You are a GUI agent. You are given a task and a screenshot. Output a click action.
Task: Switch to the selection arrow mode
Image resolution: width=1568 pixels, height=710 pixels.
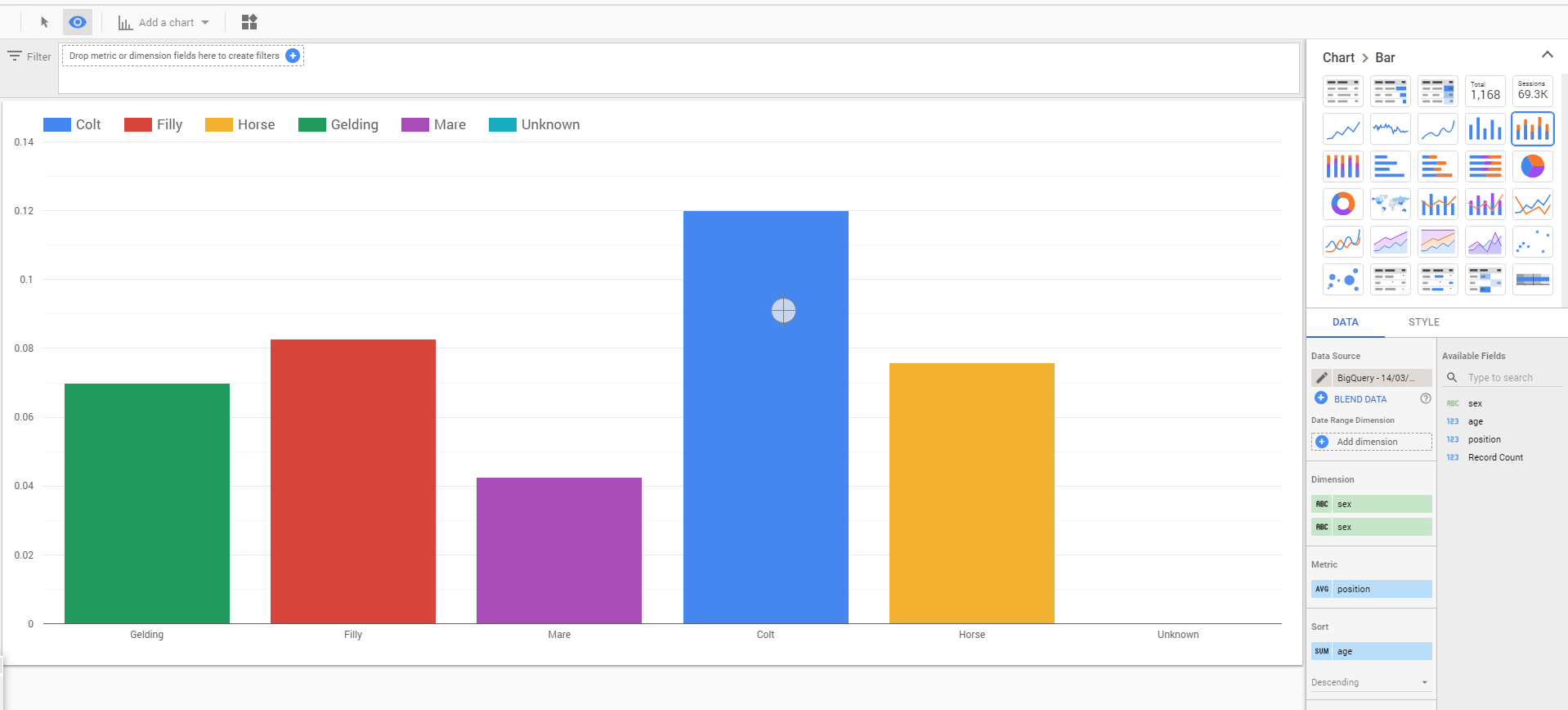tap(44, 22)
